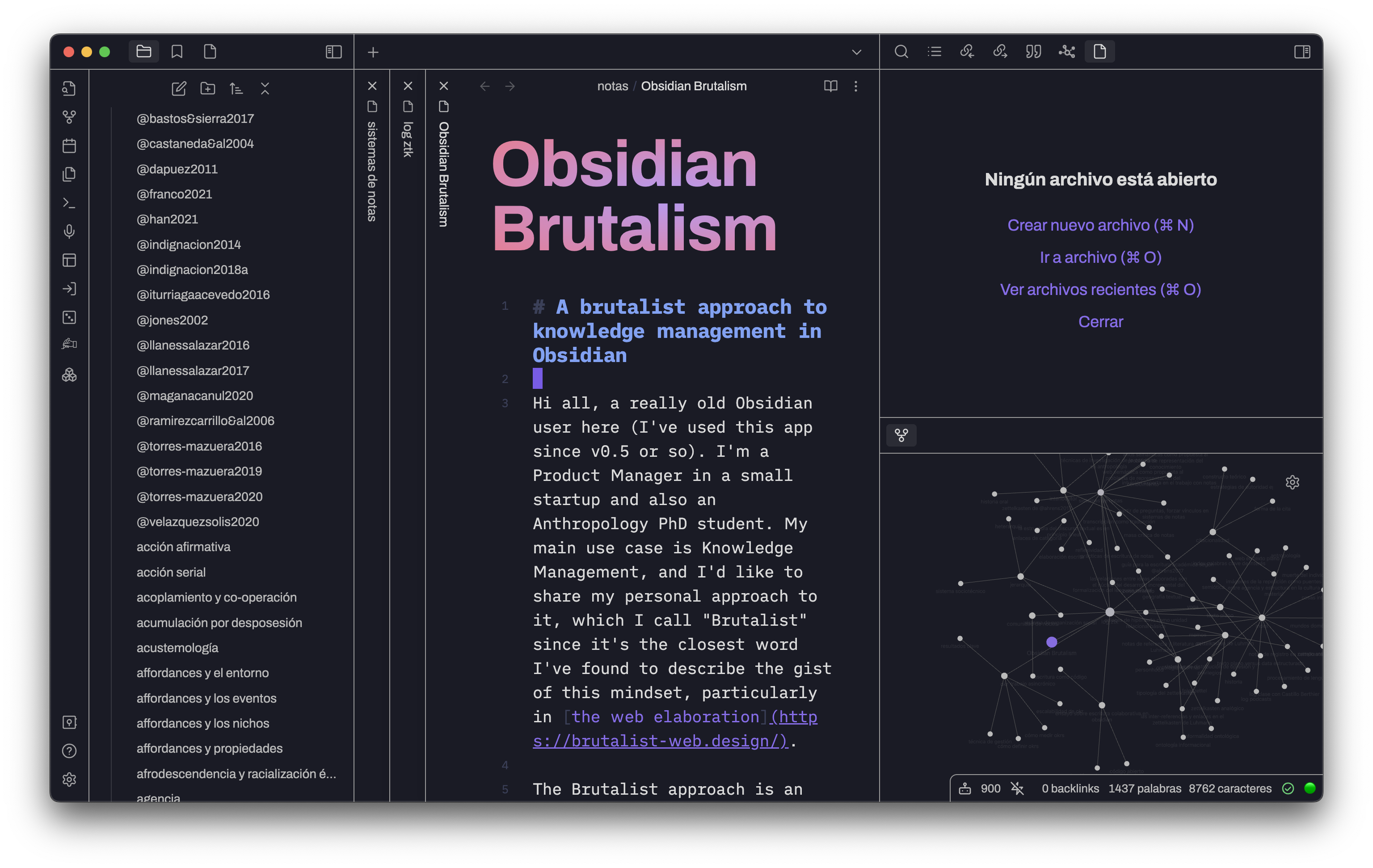Click the 'Cerrar' link
The width and height of the screenshot is (1373, 868).
point(1100,322)
